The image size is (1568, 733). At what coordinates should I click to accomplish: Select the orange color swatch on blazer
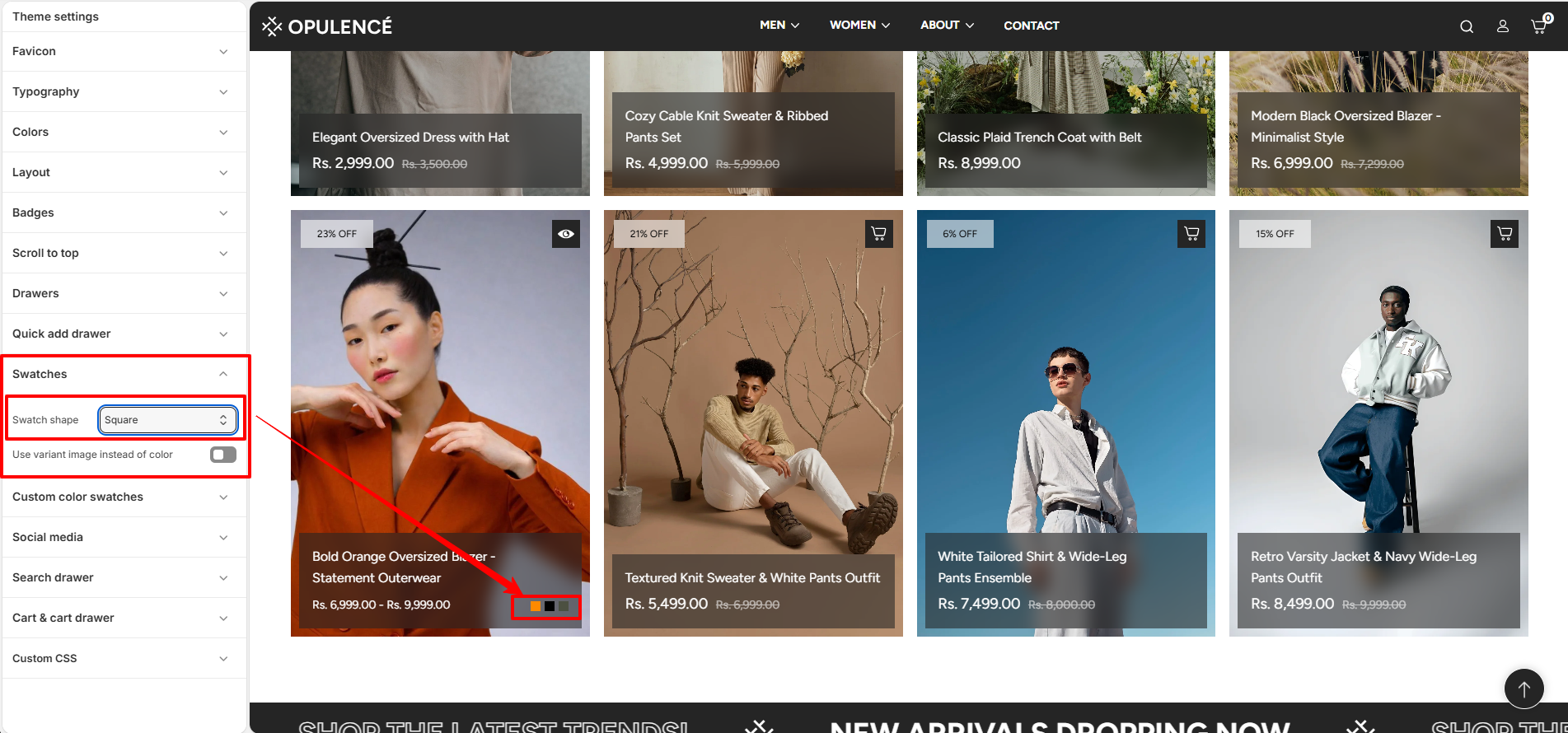point(536,606)
